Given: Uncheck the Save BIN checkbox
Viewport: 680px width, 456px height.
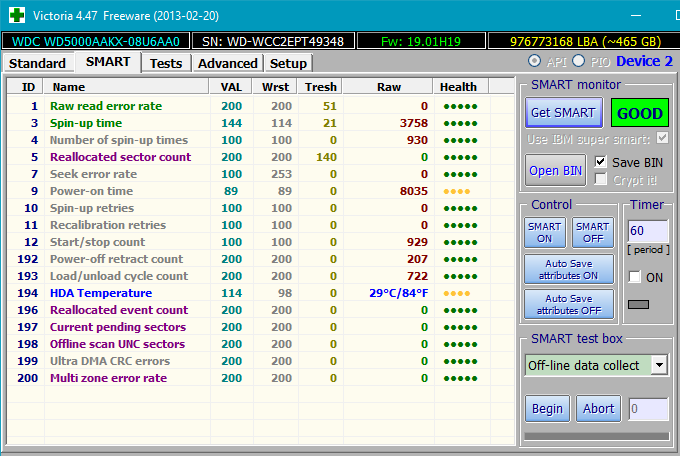Looking at the screenshot, I should (x=601, y=162).
